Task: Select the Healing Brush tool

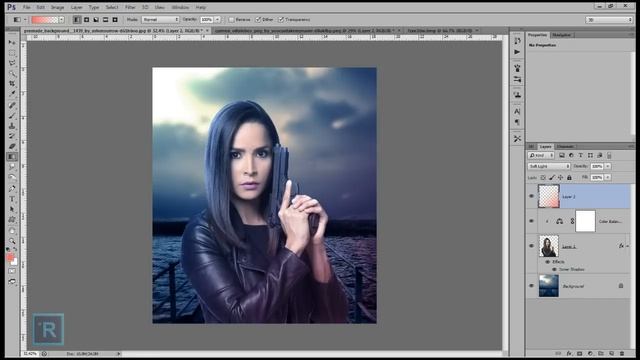Action: click(x=12, y=105)
